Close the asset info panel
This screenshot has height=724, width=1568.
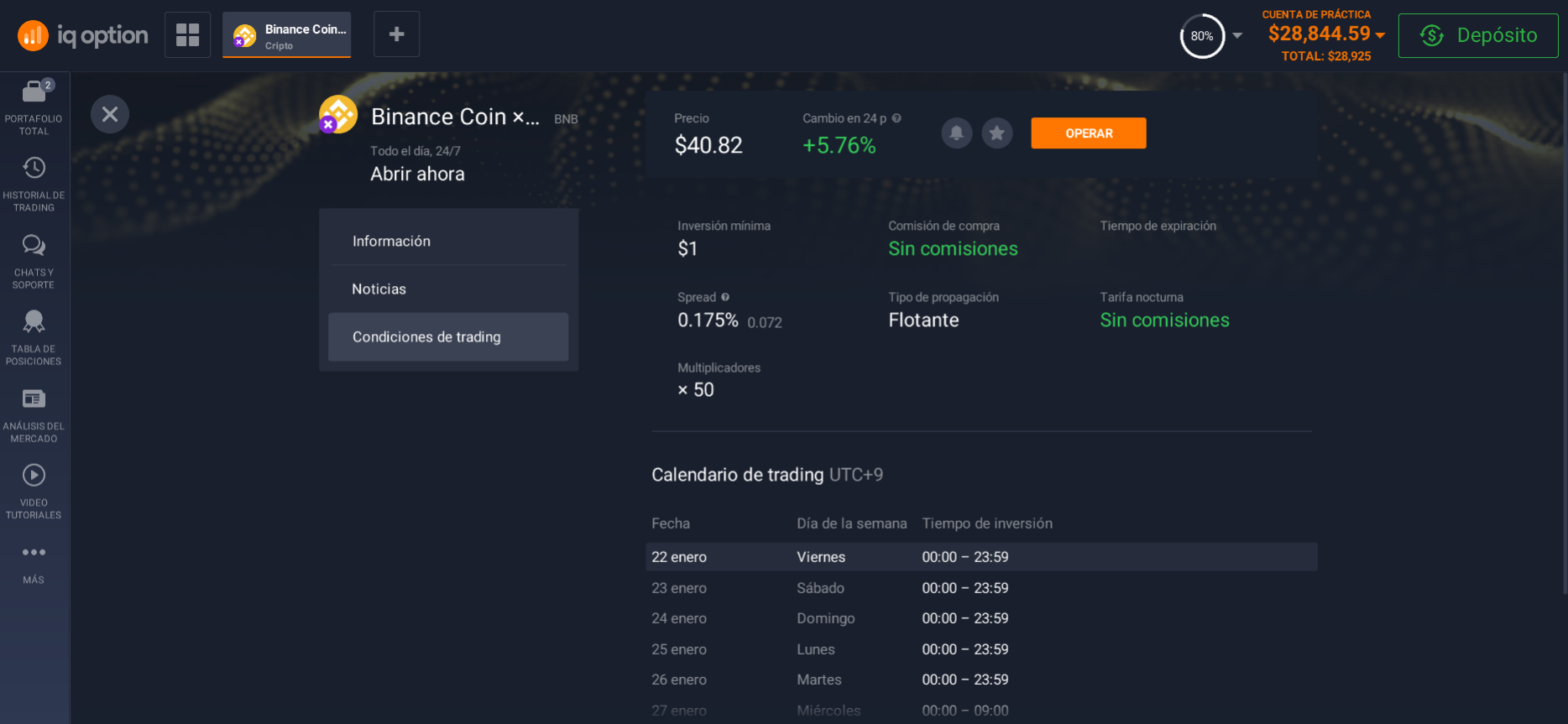(110, 114)
